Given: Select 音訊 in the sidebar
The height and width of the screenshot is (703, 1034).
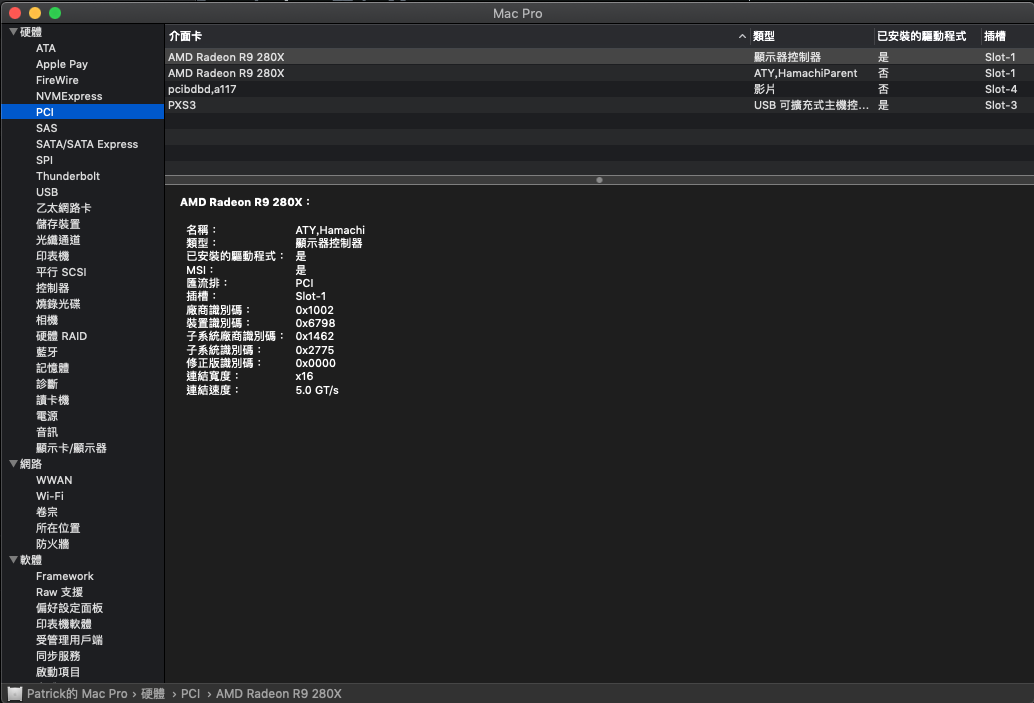Looking at the screenshot, I should pos(47,432).
